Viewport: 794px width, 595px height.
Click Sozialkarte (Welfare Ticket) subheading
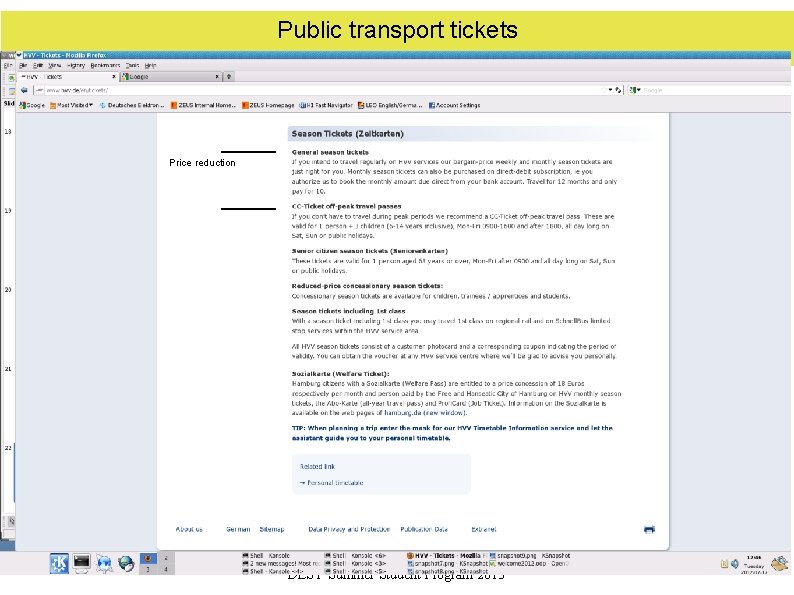340,374
